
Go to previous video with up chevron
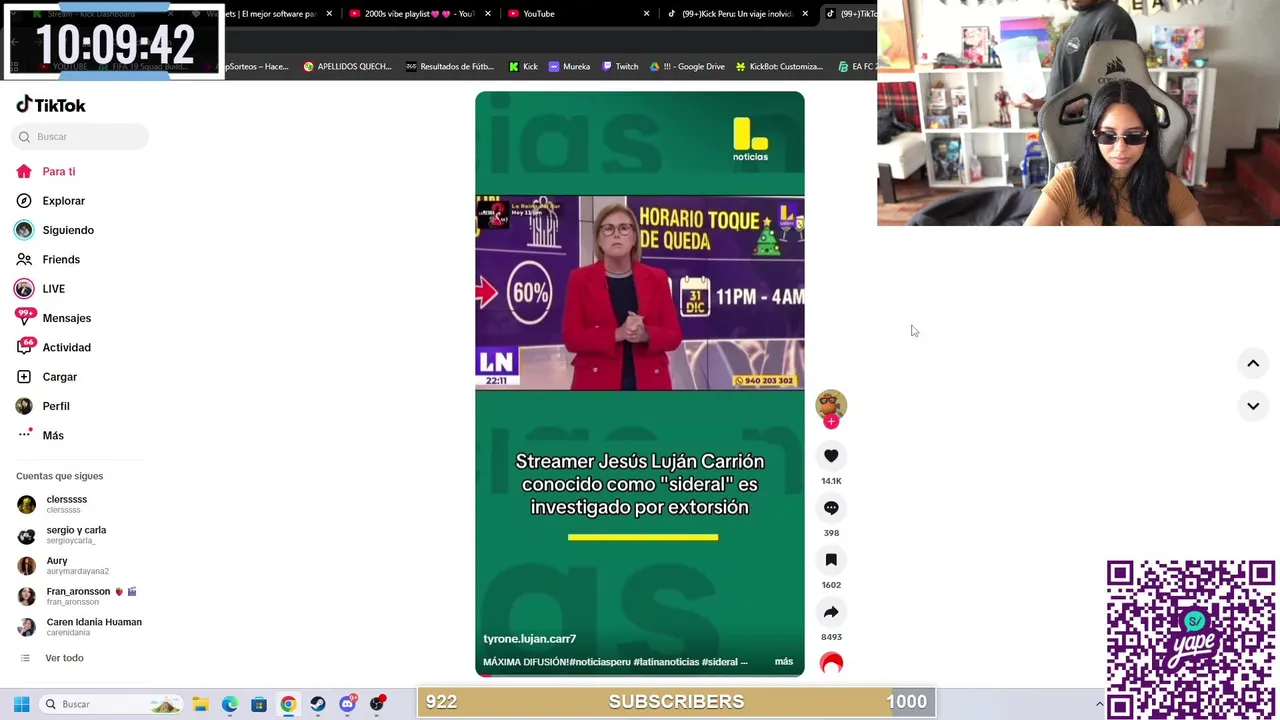[1253, 364]
